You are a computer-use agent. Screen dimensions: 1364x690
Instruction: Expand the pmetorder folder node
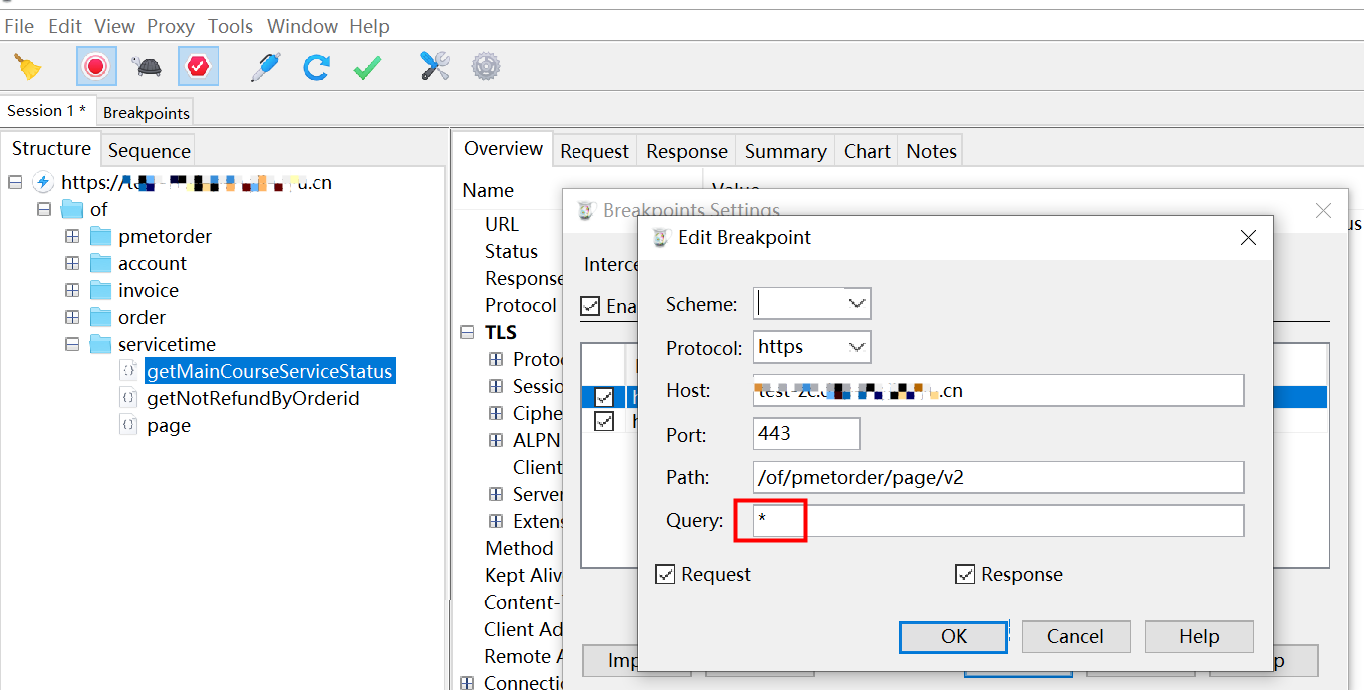[x=72, y=237]
